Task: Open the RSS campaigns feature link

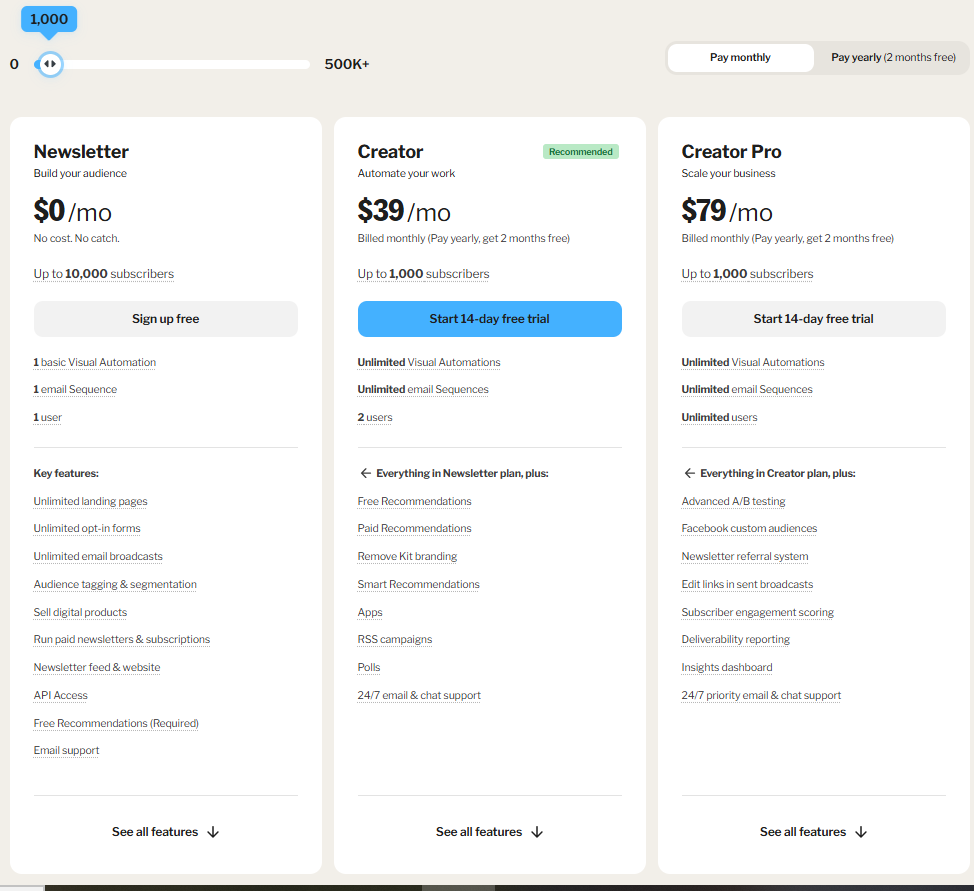Action: 394,640
